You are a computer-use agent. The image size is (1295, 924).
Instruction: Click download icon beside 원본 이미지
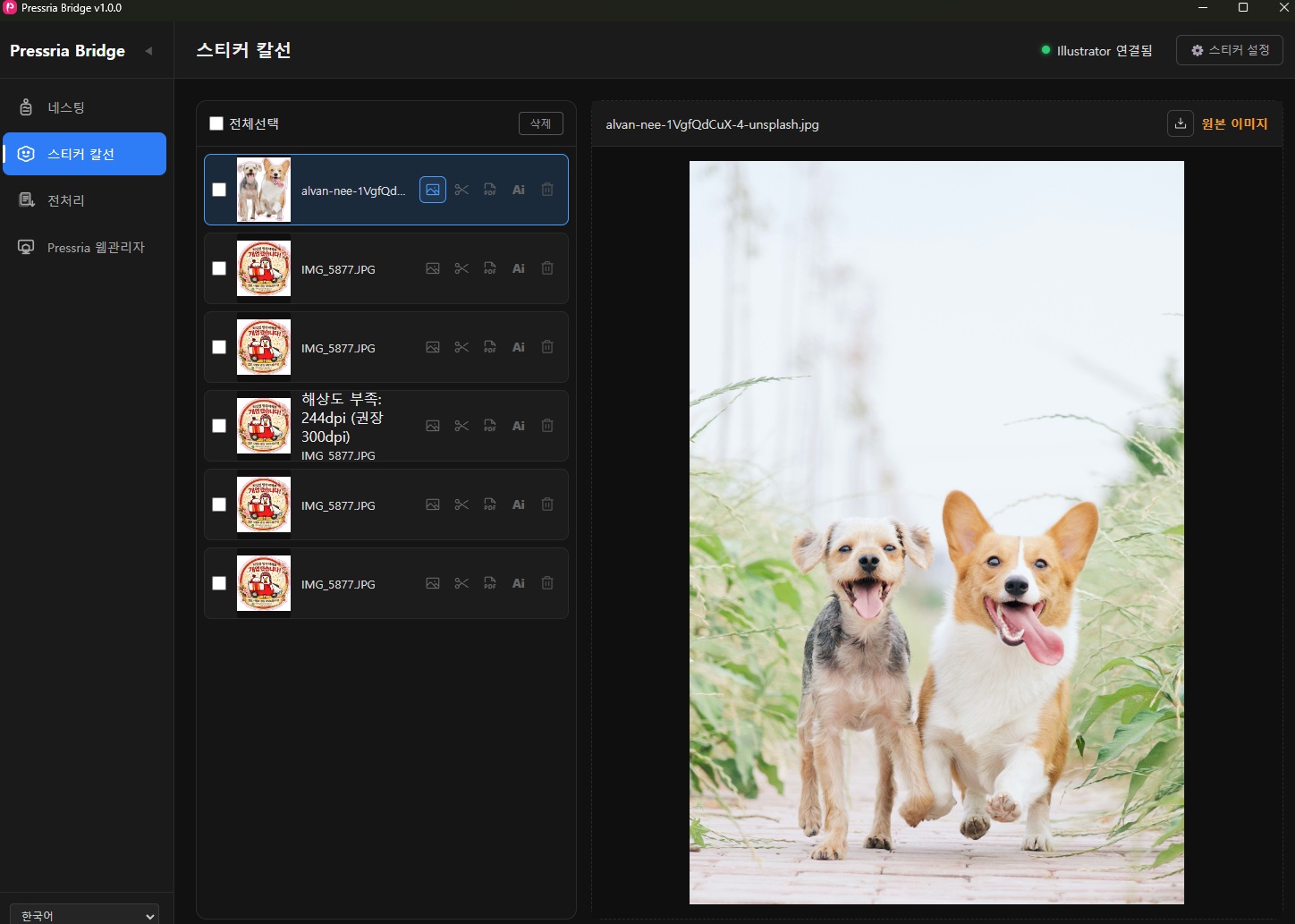coord(1181,123)
